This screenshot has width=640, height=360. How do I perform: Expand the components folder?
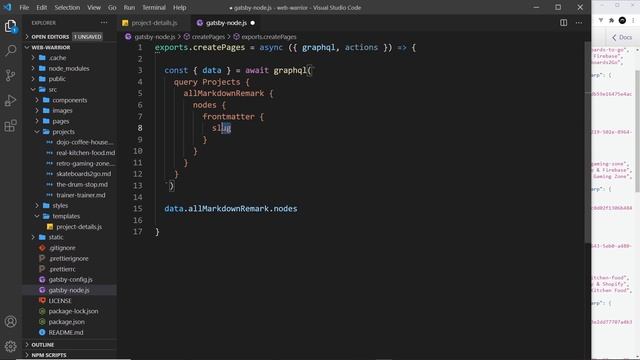tap(69, 100)
